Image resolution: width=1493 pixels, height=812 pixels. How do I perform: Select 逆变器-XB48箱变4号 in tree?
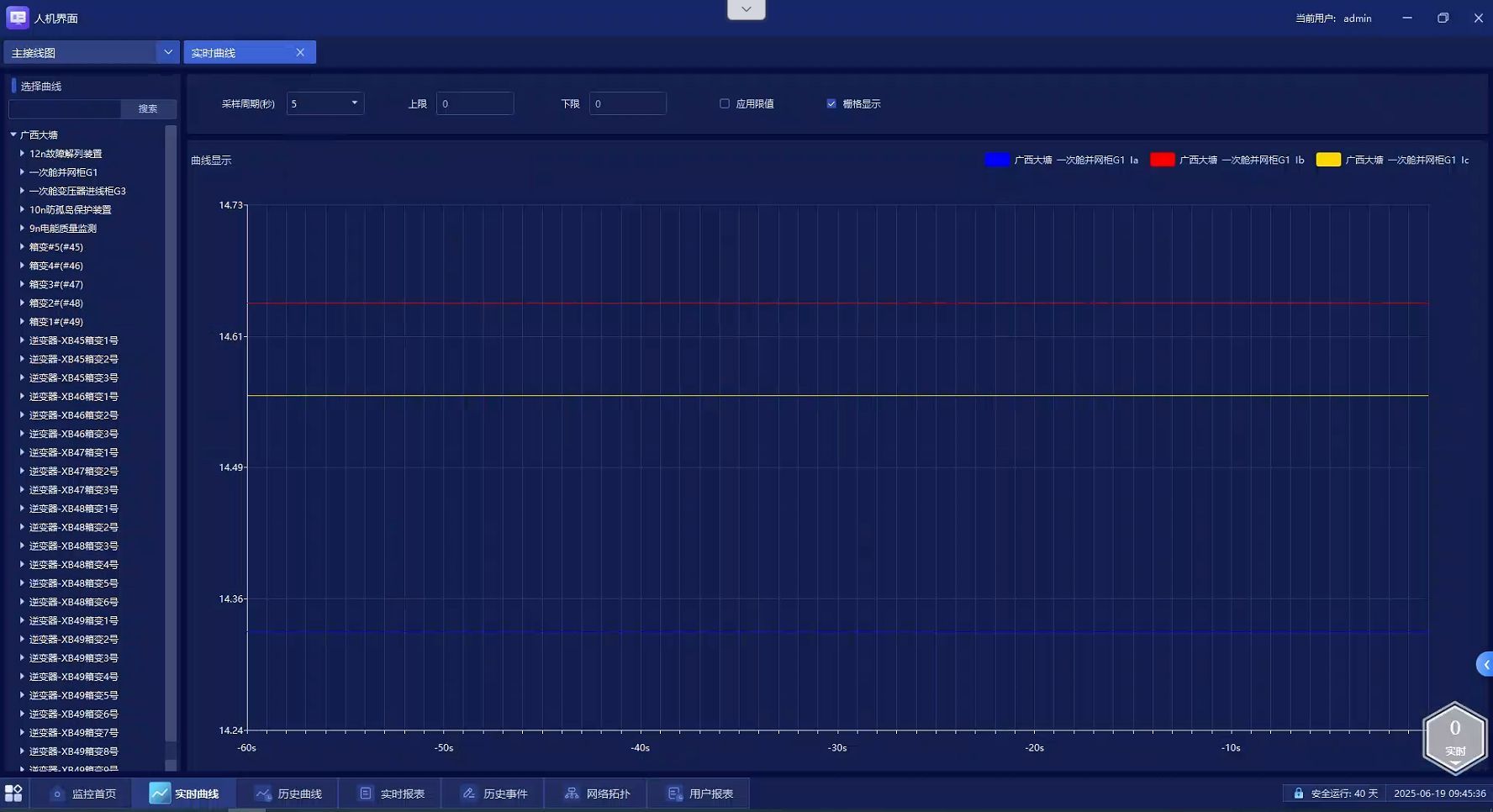click(x=74, y=565)
